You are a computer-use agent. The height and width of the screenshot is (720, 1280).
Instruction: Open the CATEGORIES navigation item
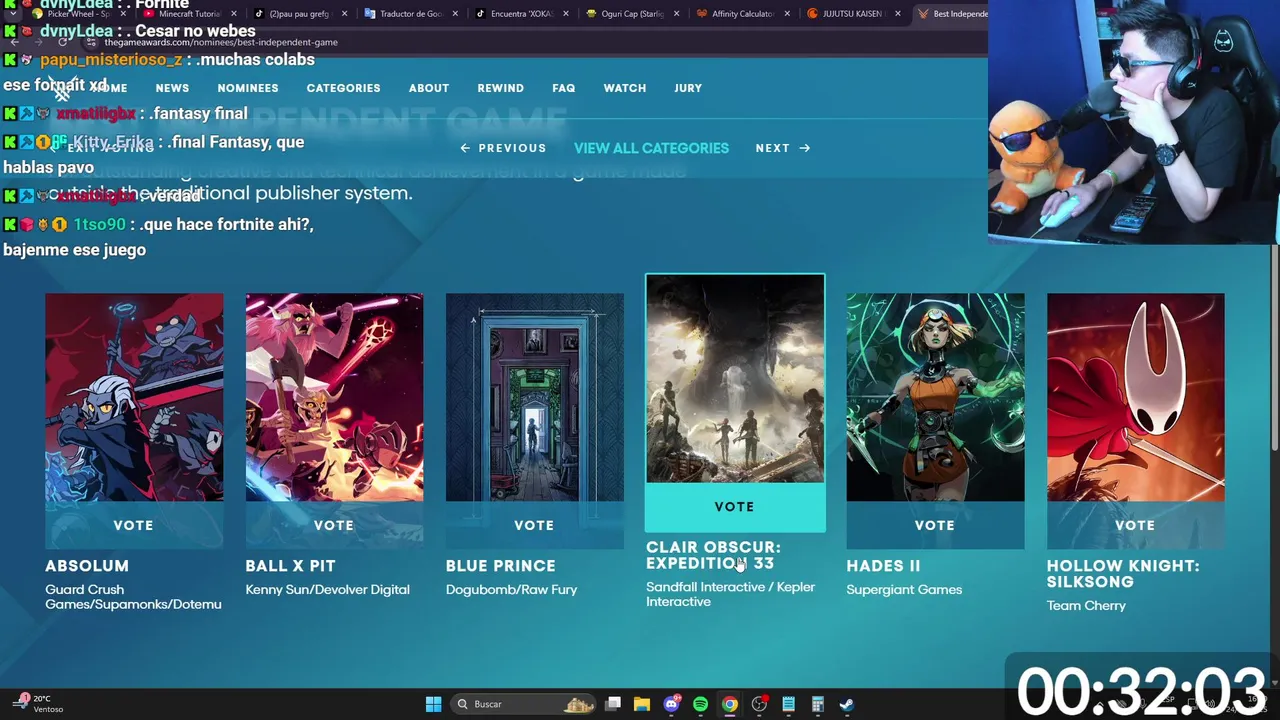point(343,88)
